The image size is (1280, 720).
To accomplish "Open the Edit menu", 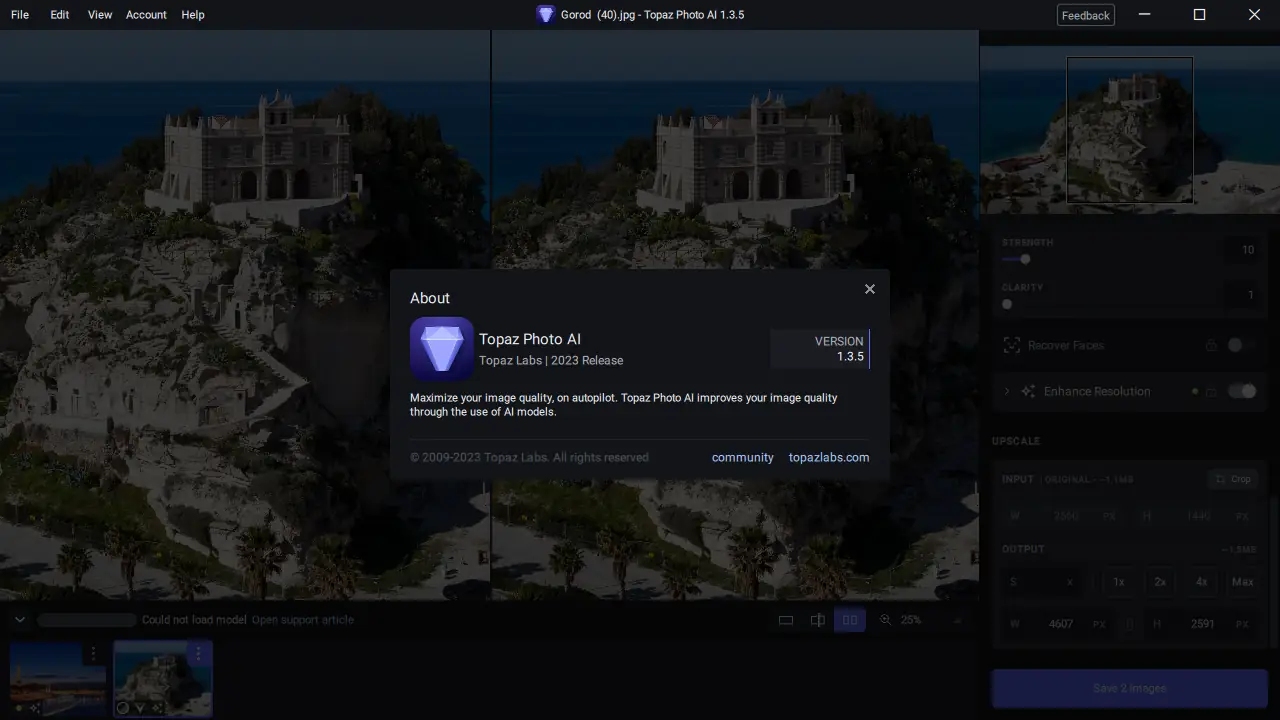I will click(x=60, y=15).
